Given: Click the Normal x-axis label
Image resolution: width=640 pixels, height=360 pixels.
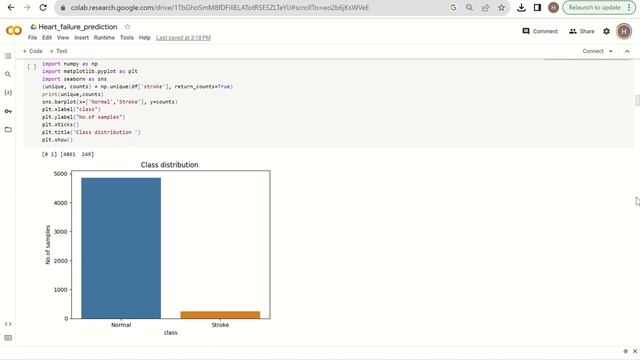Looking at the screenshot, I should tap(121, 325).
